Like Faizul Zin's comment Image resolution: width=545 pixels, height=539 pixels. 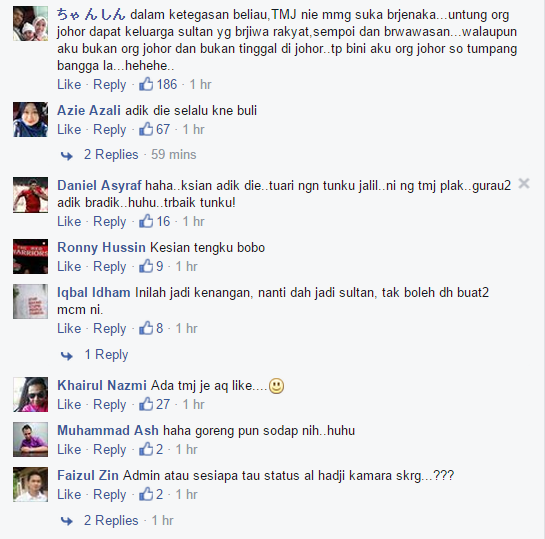pyautogui.click(x=69, y=494)
